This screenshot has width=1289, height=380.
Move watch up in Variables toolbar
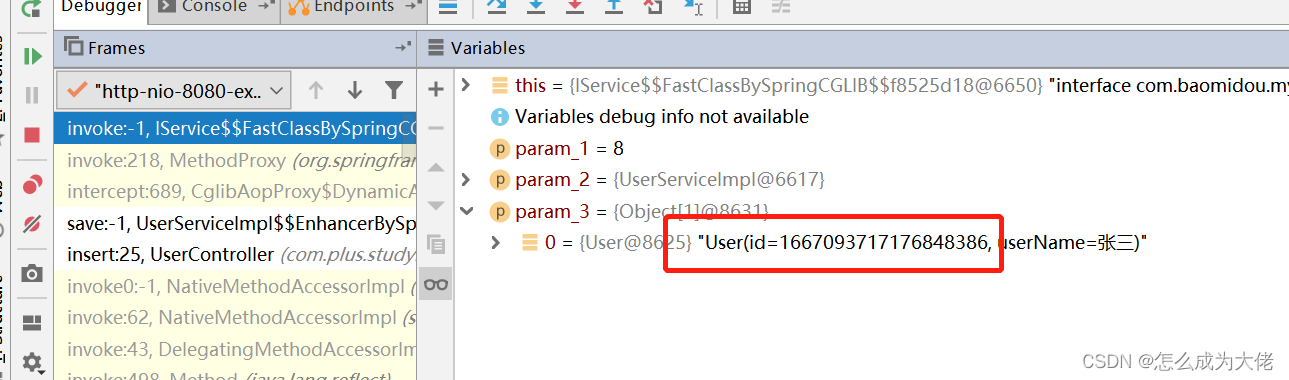pyautogui.click(x=436, y=167)
